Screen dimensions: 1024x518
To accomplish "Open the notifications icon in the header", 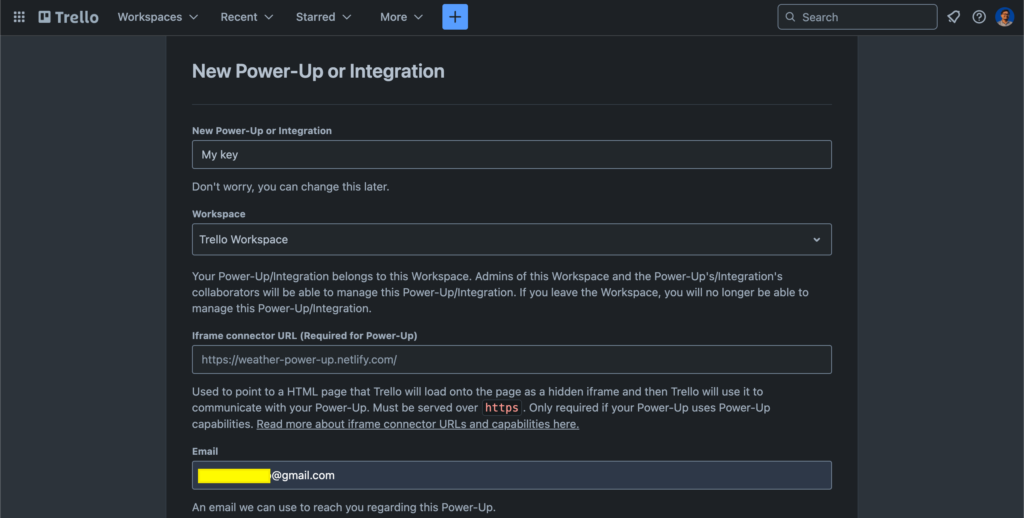I will click(x=954, y=17).
